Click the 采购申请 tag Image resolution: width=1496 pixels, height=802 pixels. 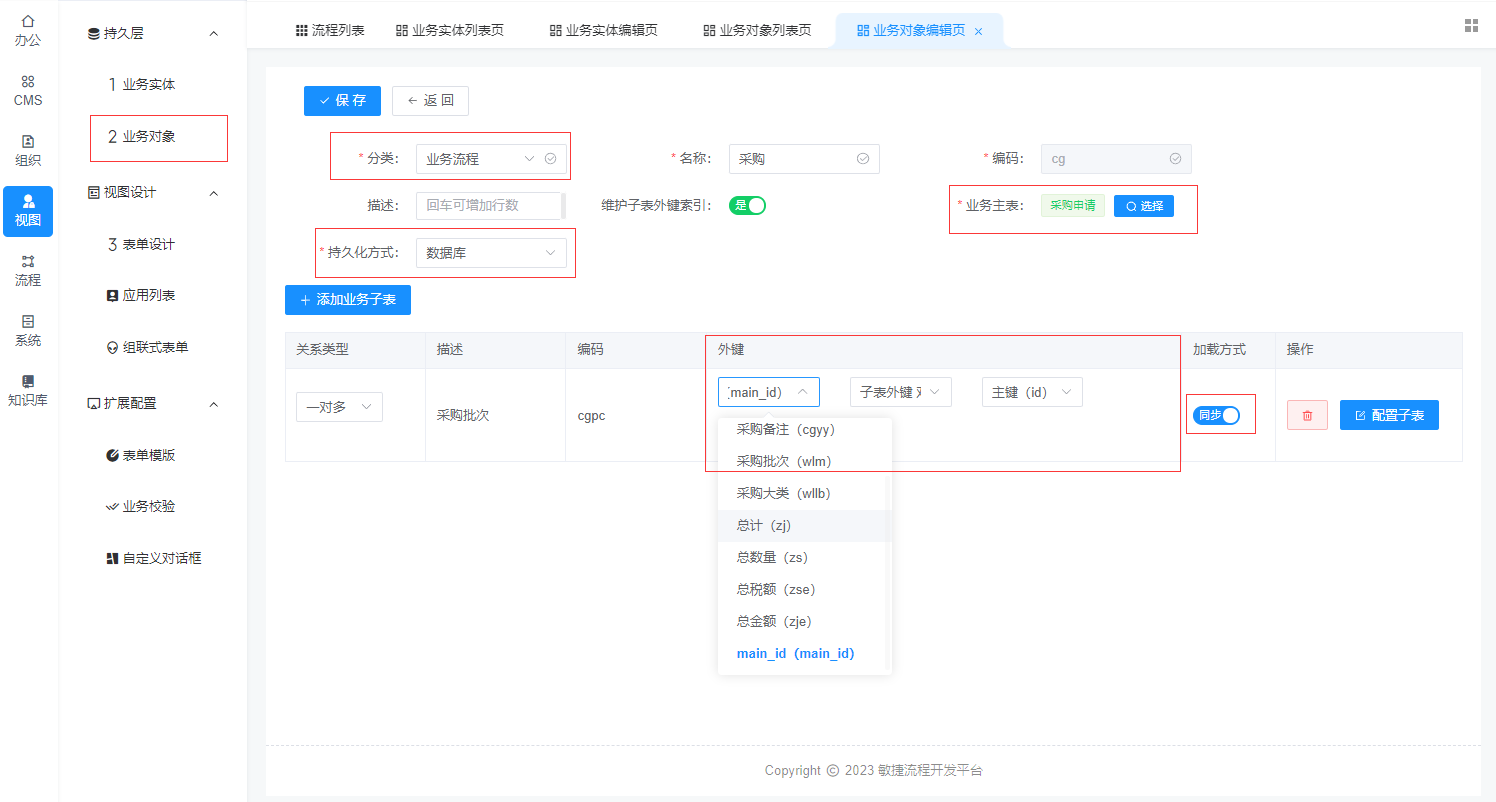click(x=1073, y=205)
